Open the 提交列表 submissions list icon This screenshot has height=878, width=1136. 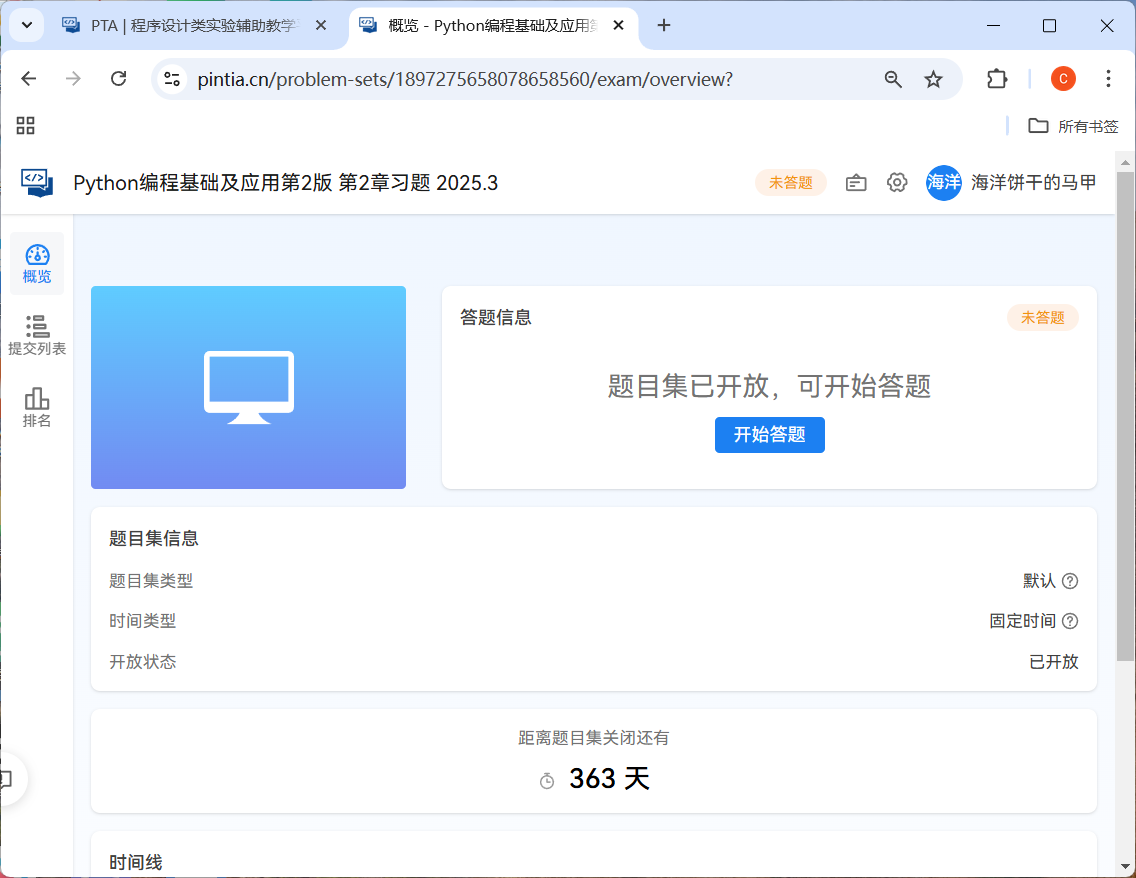[37, 335]
